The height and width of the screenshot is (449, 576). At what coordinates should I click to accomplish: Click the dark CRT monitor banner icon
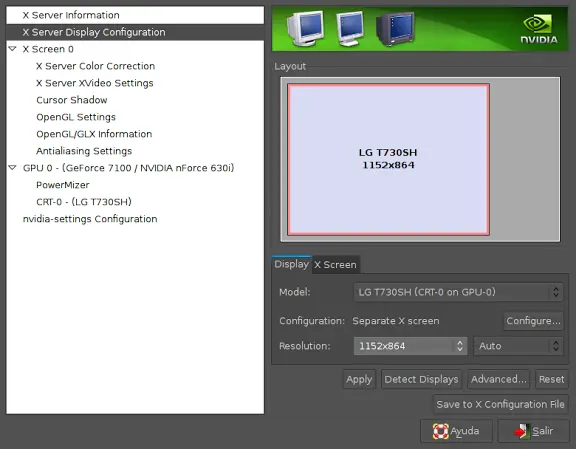pos(395,28)
